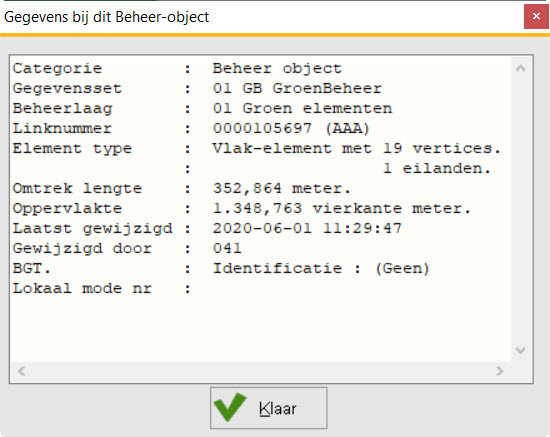Click the dialog title bar text
The width and height of the screenshot is (550, 437).
106,17
